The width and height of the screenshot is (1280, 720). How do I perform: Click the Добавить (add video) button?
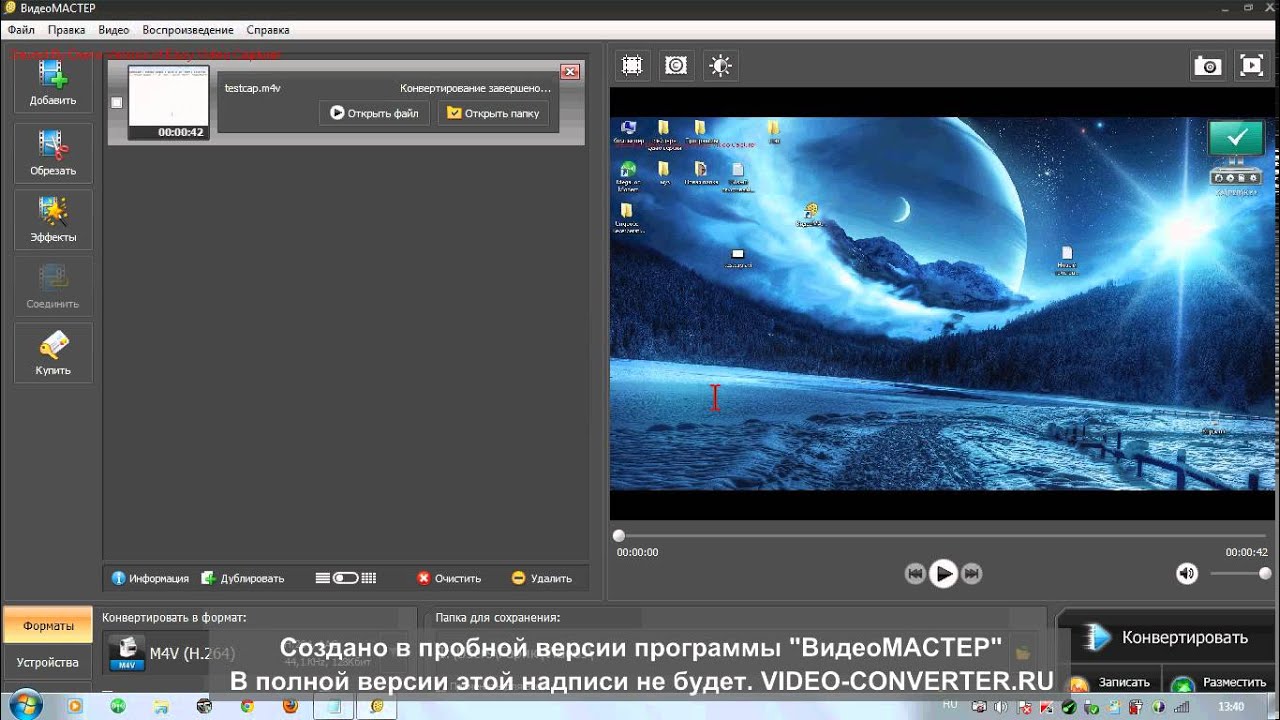click(53, 83)
